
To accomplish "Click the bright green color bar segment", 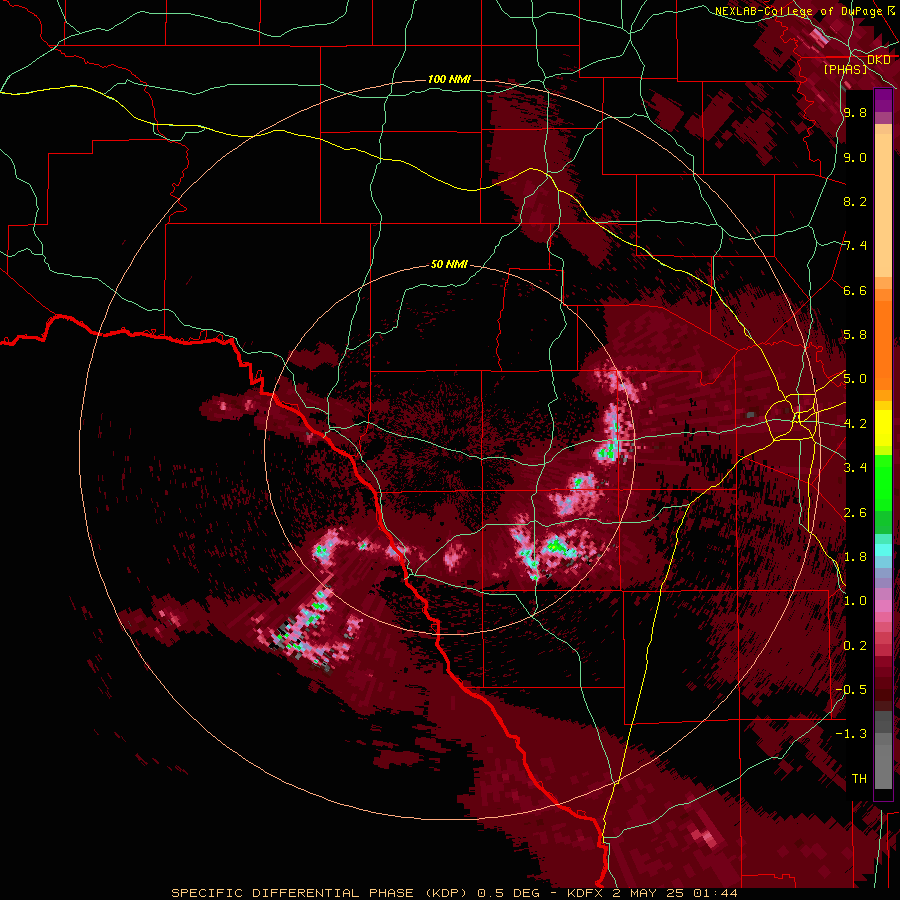I will [883, 483].
